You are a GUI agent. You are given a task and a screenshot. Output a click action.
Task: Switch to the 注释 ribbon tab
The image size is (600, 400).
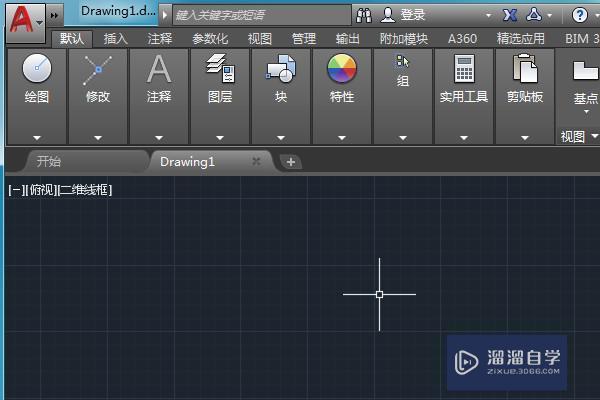[x=160, y=39]
